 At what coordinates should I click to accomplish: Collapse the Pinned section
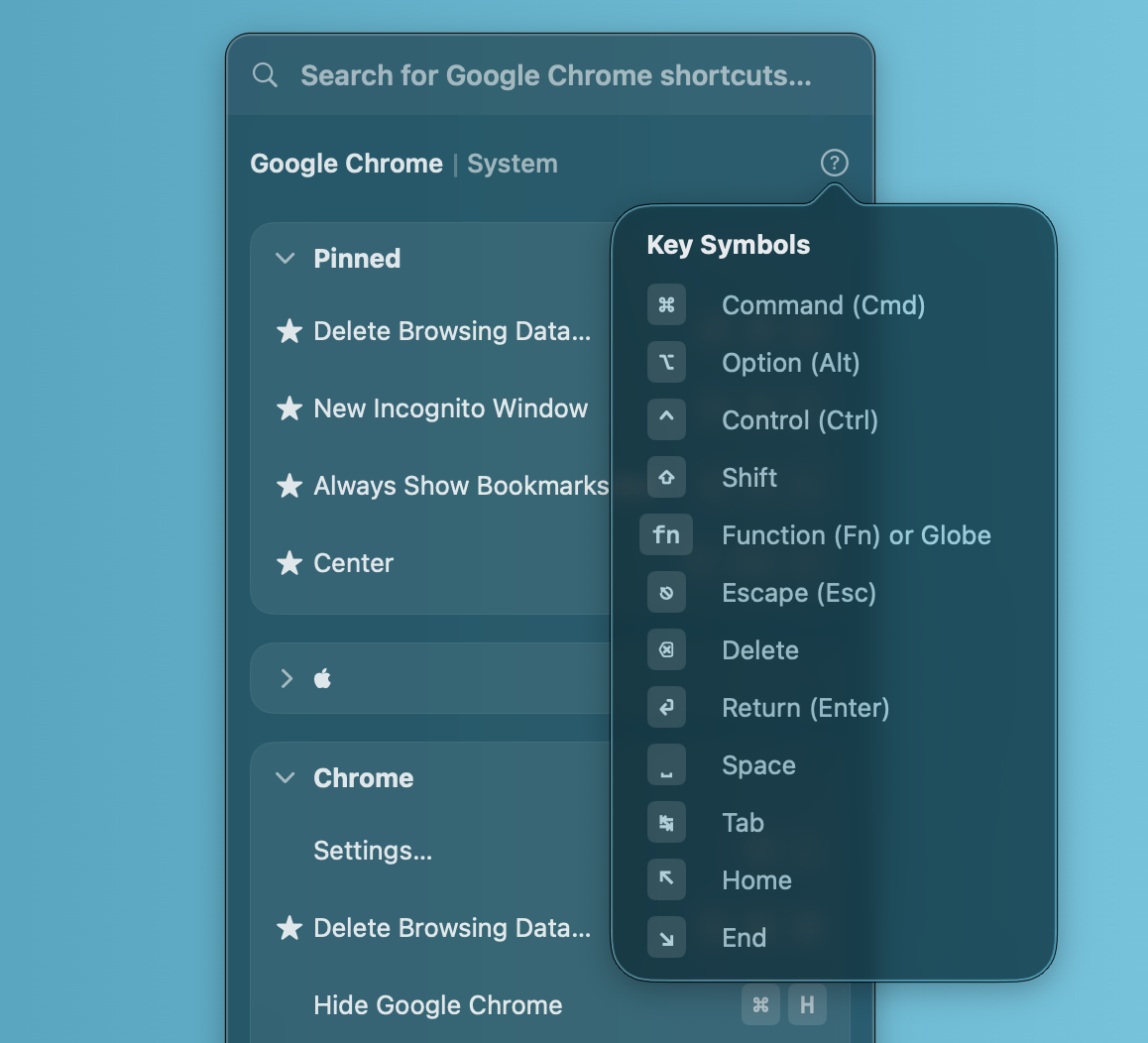click(286, 259)
